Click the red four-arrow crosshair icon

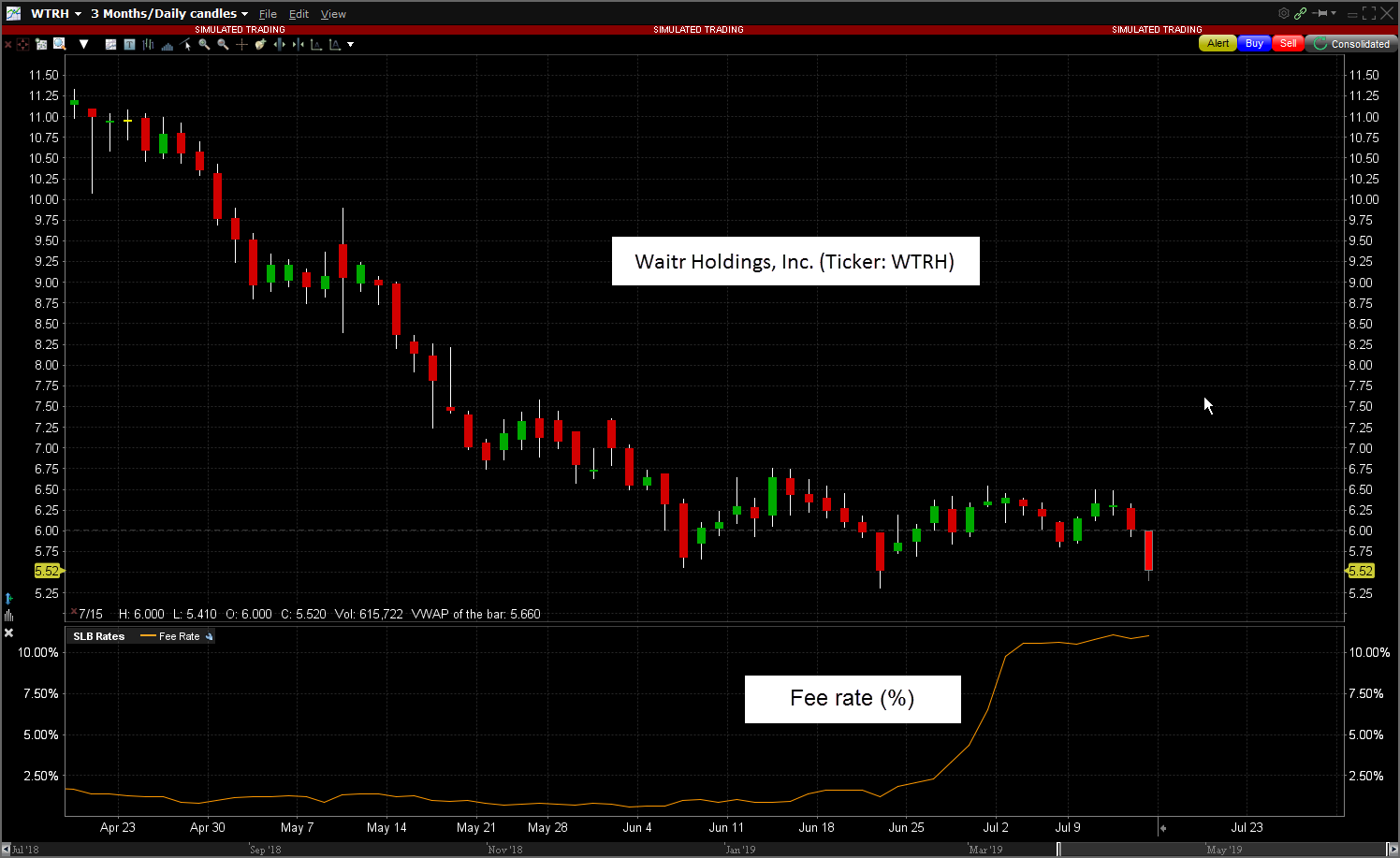point(23,44)
